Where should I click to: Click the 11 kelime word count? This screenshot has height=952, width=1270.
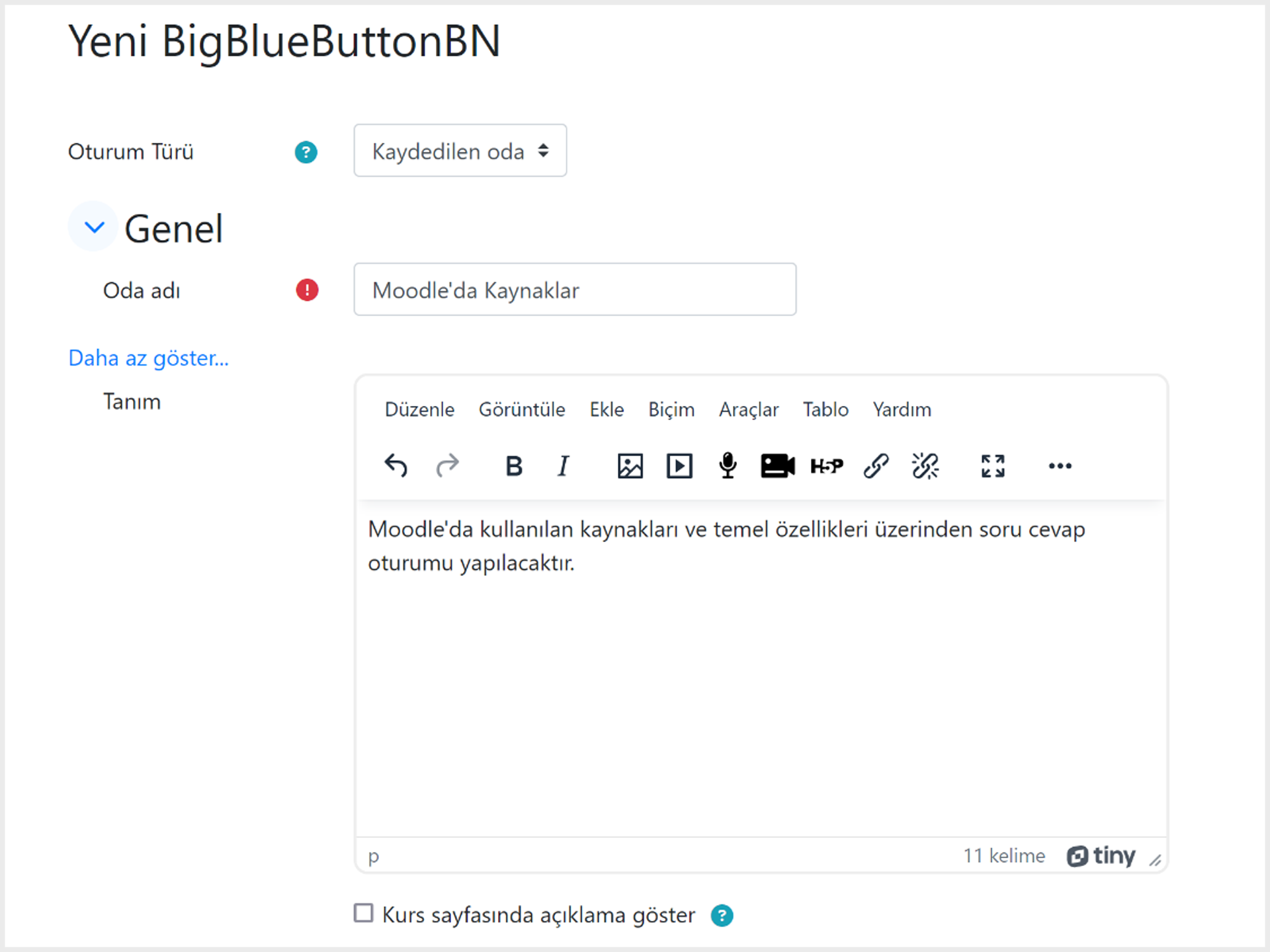click(1004, 856)
